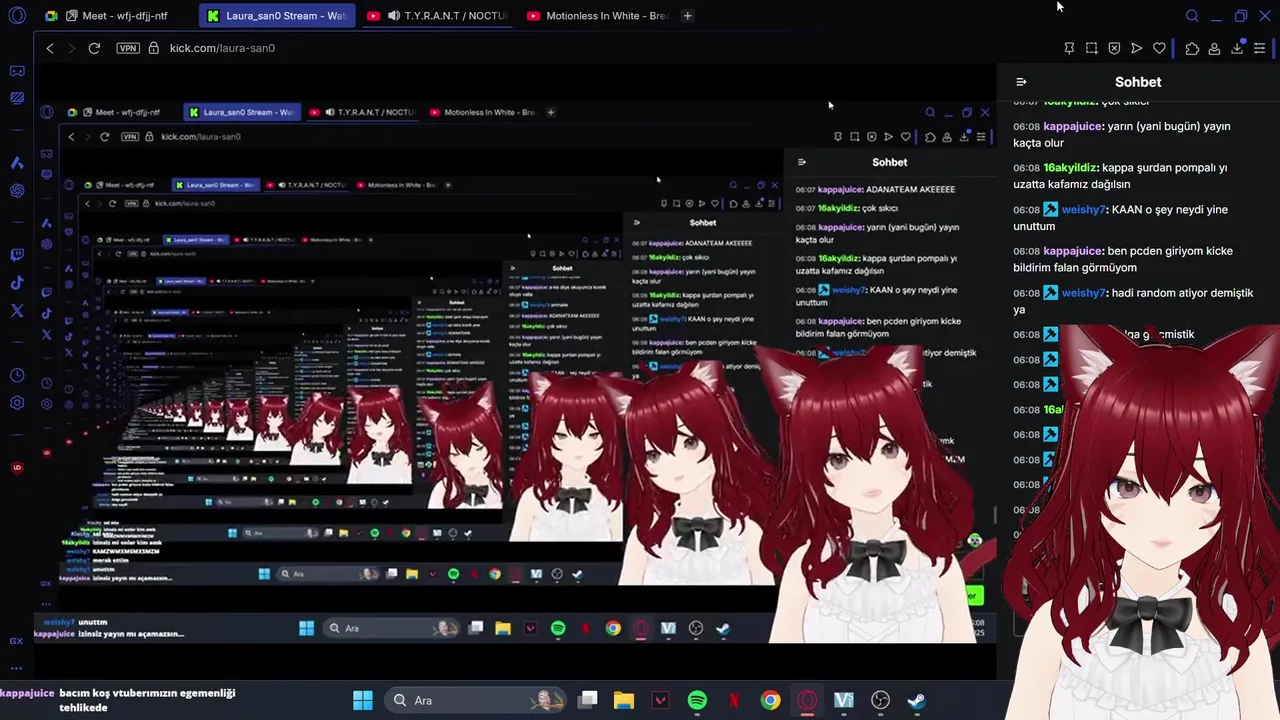Open Google Chrome from the taskbar
The image size is (1280, 720).
pos(770,700)
